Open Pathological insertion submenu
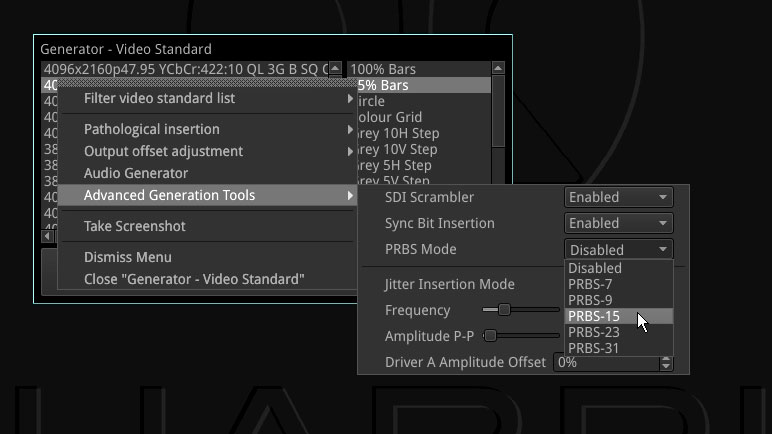Image resolution: width=772 pixels, height=434 pixels. click(x=207, y=130)
